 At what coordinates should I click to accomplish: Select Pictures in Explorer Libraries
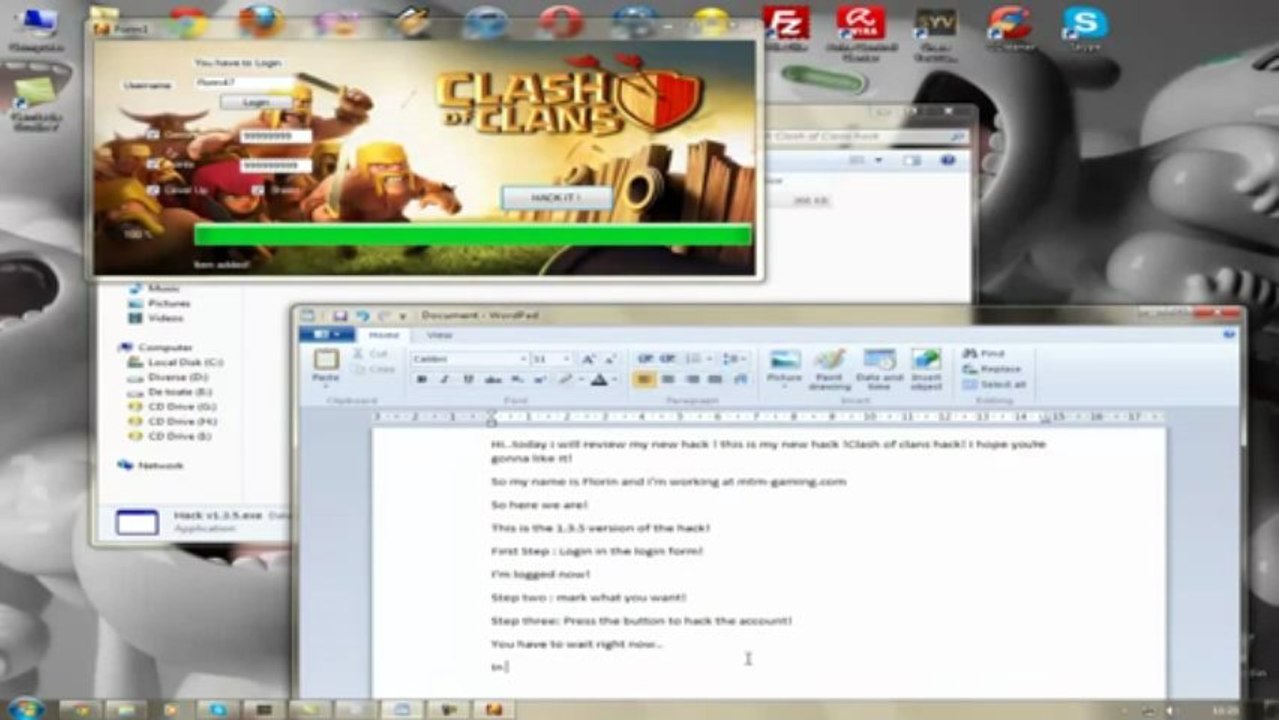pyautogui.click(x=160, y=303)
